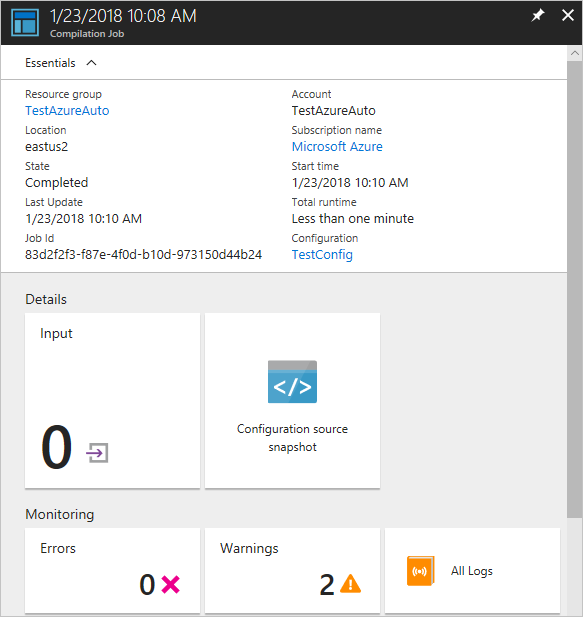The image size is (583, 617).
Task: Open the Microsoft Azure subscription link
Action: (x=337, y=146)
